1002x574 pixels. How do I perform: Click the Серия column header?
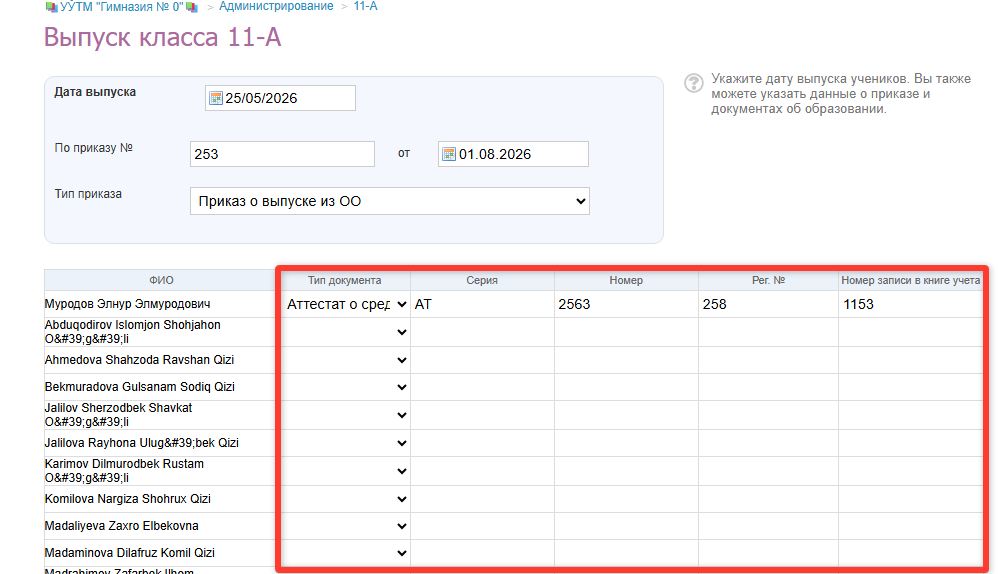coord(482,280)
